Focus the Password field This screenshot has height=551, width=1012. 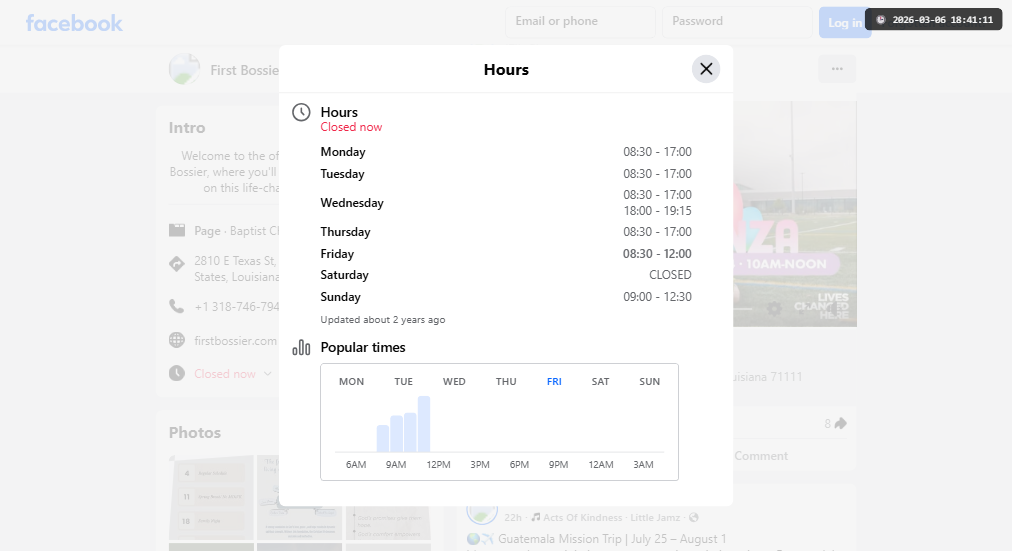coord(737,21)
